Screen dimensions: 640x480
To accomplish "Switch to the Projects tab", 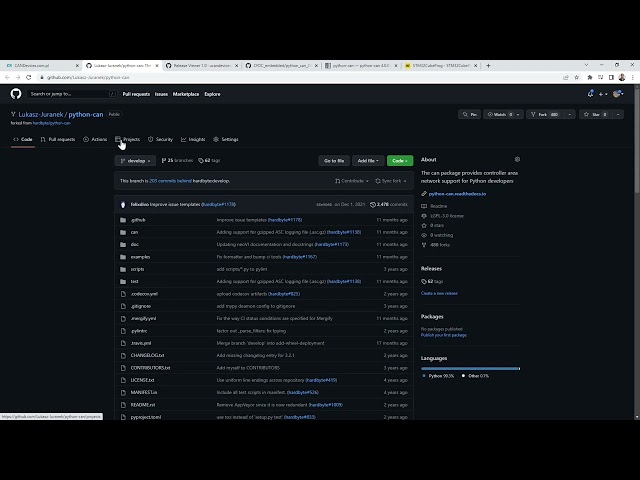I will click(127, 140).
